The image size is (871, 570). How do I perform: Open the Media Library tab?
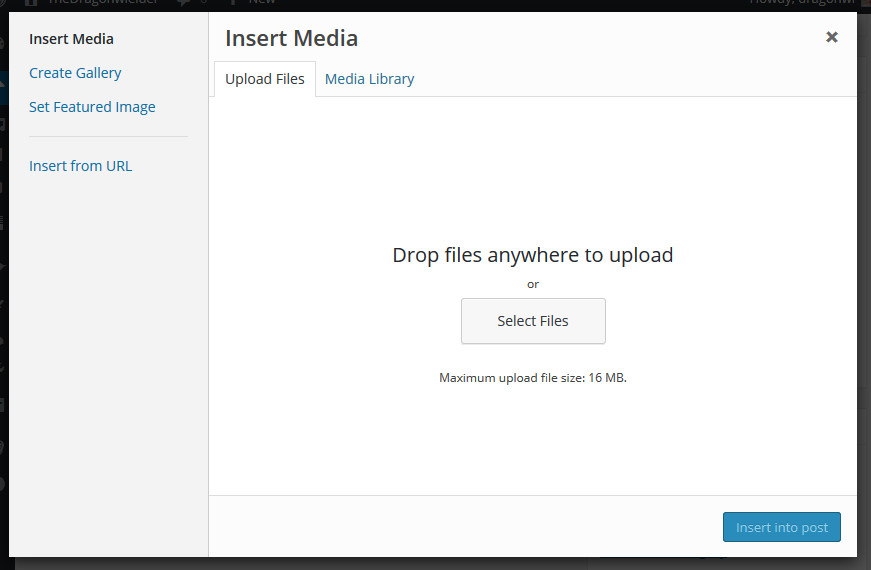[369, 79]
